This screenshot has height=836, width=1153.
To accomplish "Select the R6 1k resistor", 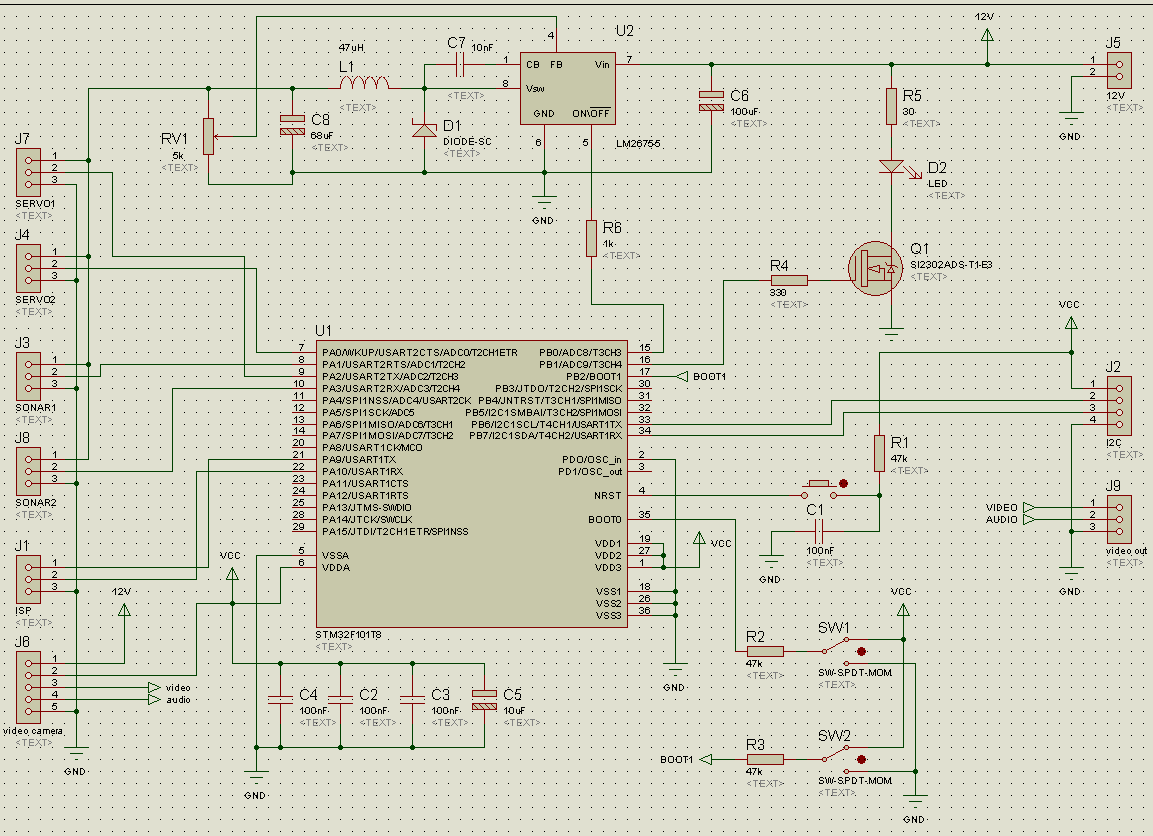I will pyautogui.click(x=591, y=239).
